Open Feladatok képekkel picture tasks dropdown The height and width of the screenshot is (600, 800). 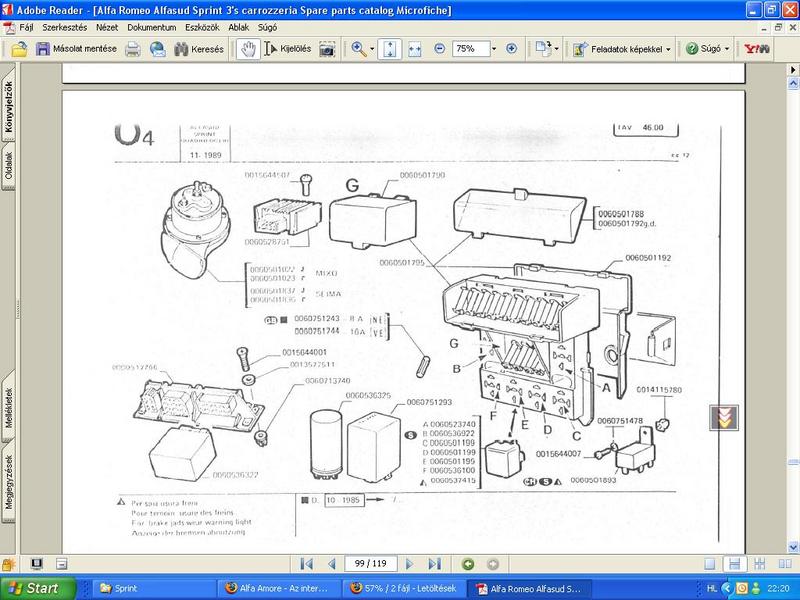621,49
